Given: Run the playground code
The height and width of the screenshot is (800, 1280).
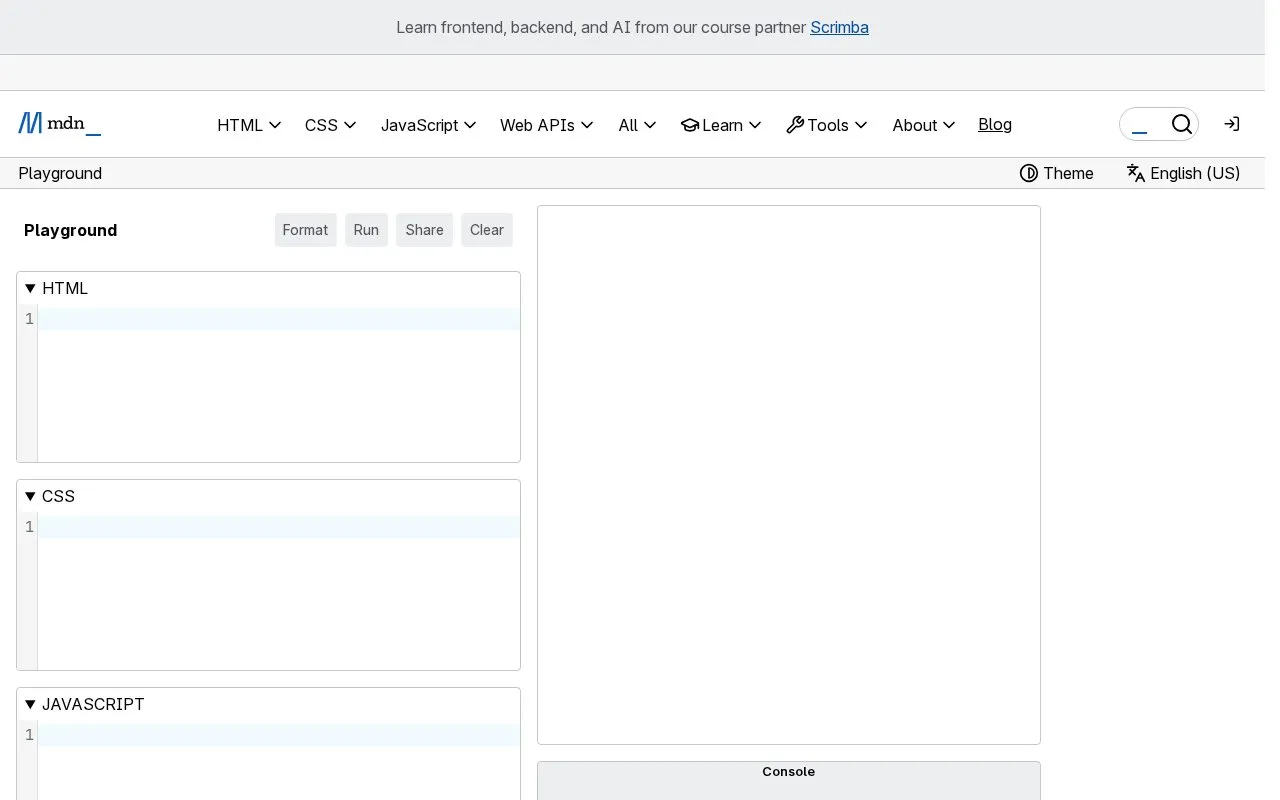Looking at the screenshot, I should click(366, 230).
